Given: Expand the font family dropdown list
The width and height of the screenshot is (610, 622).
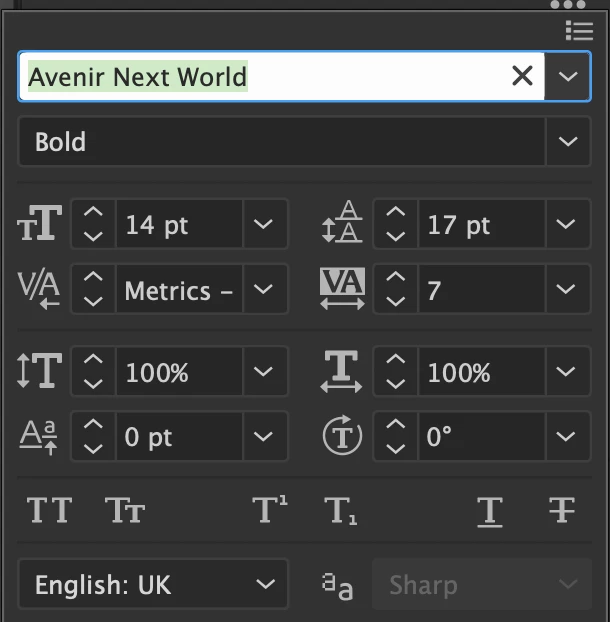Looking at the screenshot, I should coord(568,76).
